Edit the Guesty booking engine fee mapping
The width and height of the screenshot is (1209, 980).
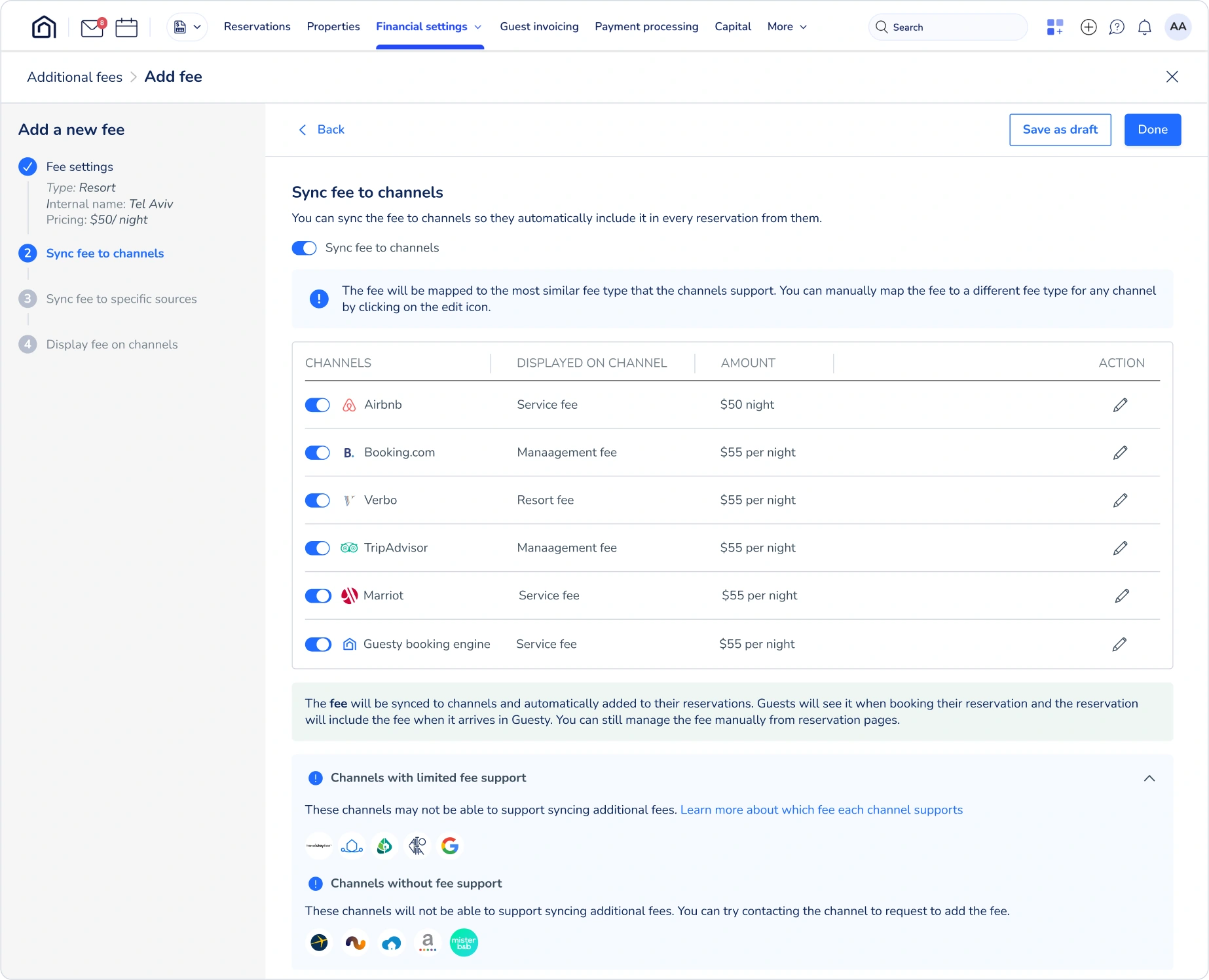(x=1119, y=644)
